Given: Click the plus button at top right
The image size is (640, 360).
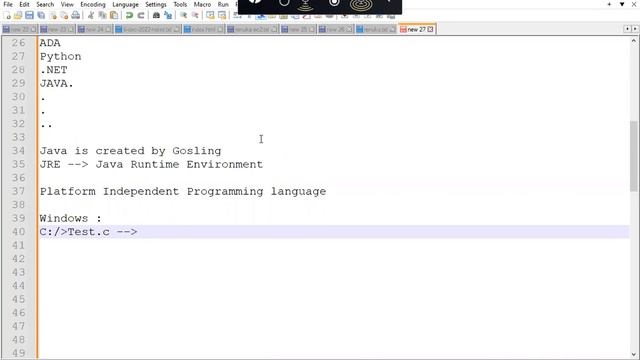Looking at the screenshot, I should 609,4.
